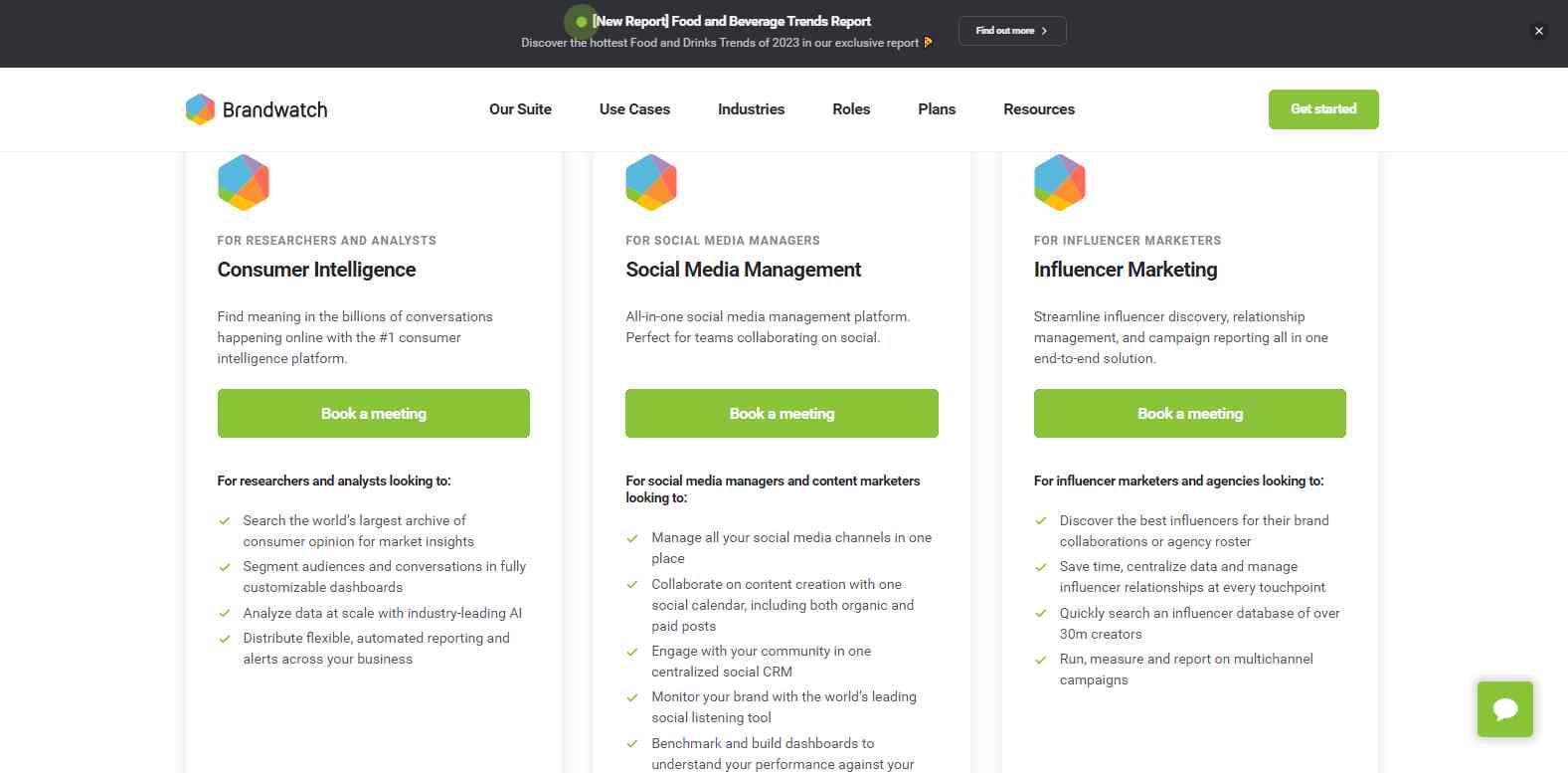Book a meeting for Consumer Intelligence

pyautogui.click(x=374, y=413)
